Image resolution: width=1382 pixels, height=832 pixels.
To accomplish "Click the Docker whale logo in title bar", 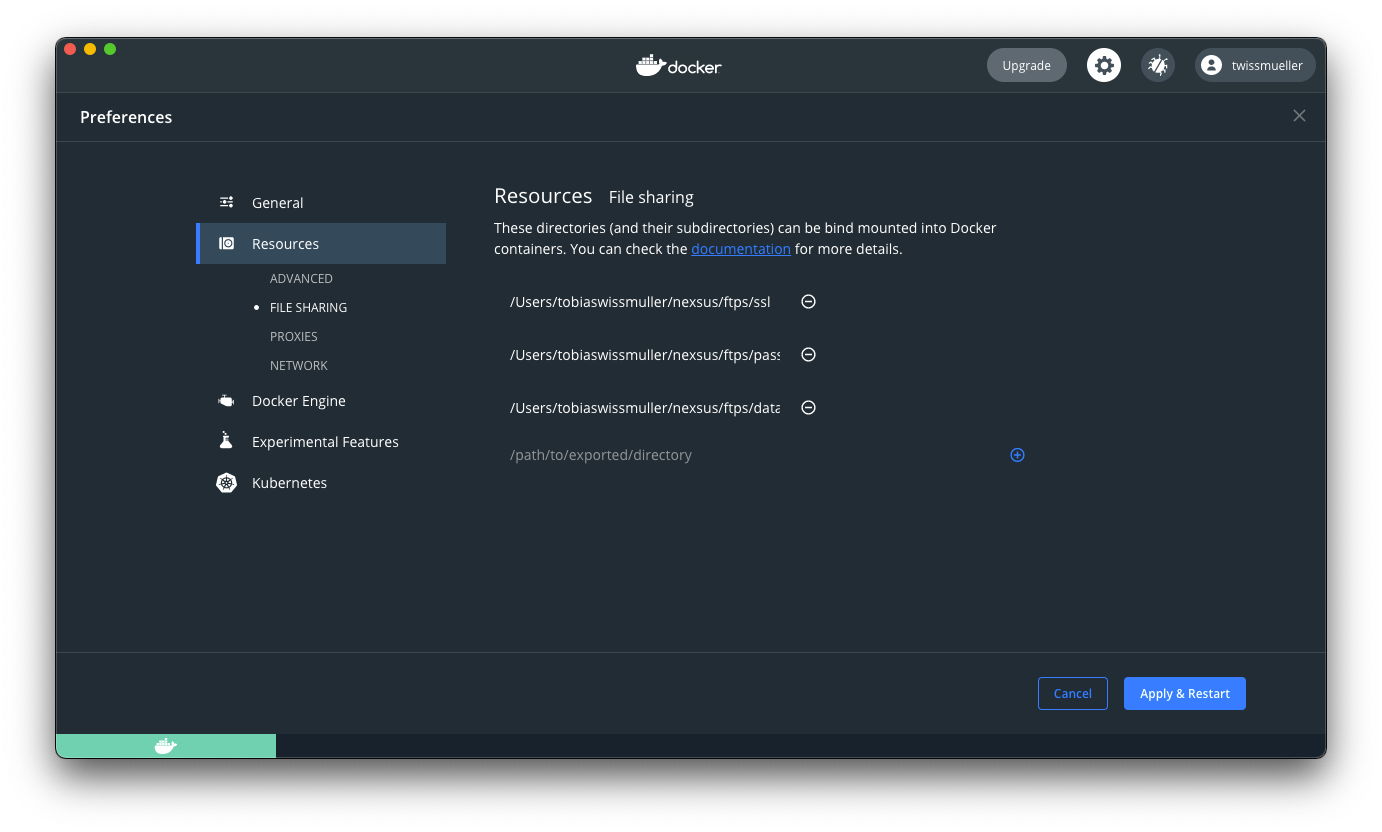I will pos(679,65).
